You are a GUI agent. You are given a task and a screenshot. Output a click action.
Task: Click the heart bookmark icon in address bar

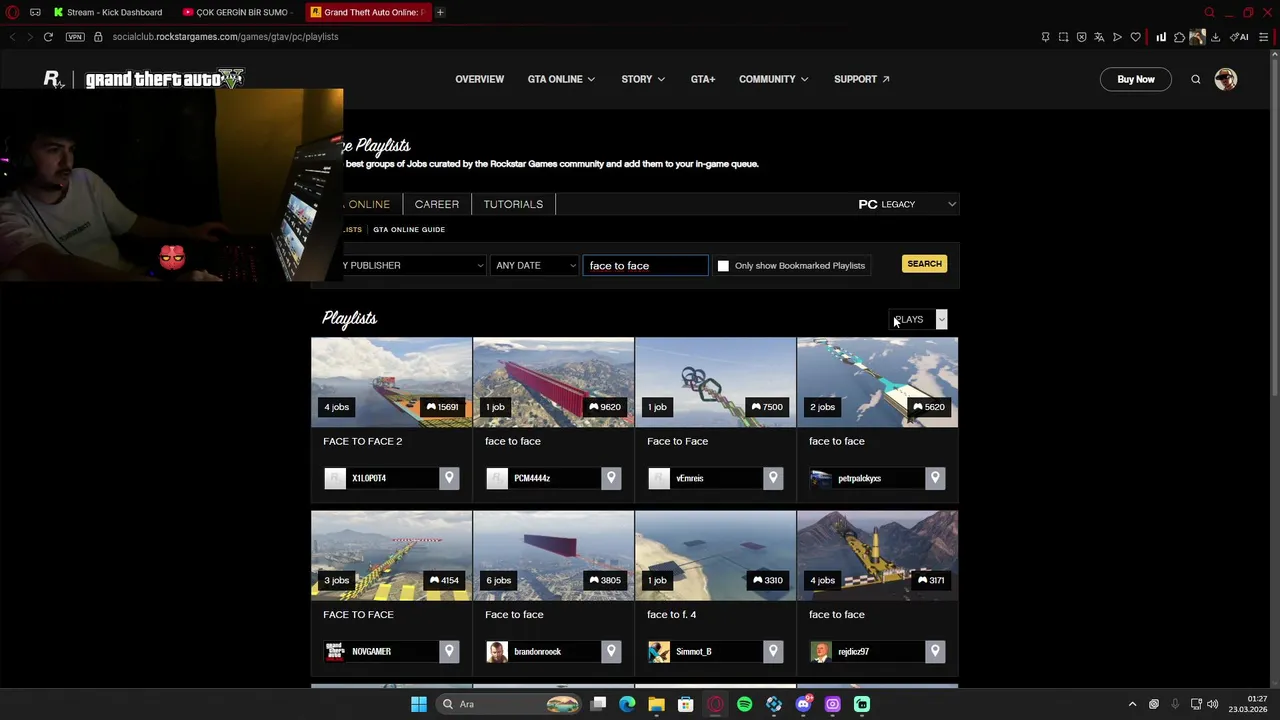[x=1135, y=37]
